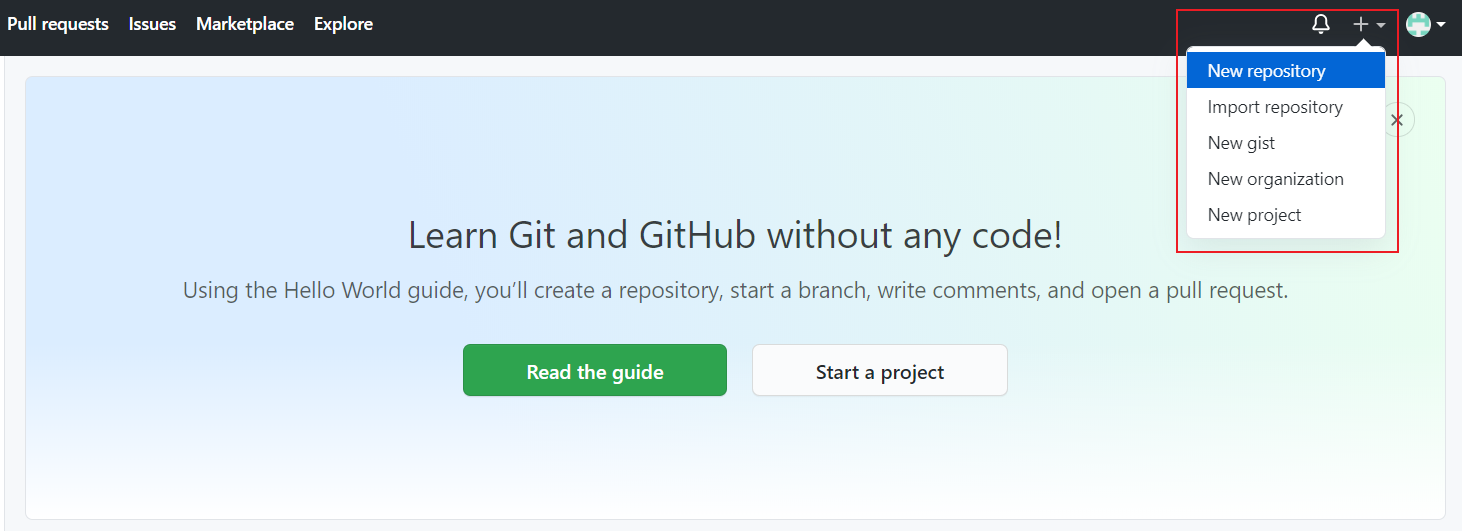Screen dimensions: 1462x531
Task: Choose New organization option
Action: (x=1275, y=179)
